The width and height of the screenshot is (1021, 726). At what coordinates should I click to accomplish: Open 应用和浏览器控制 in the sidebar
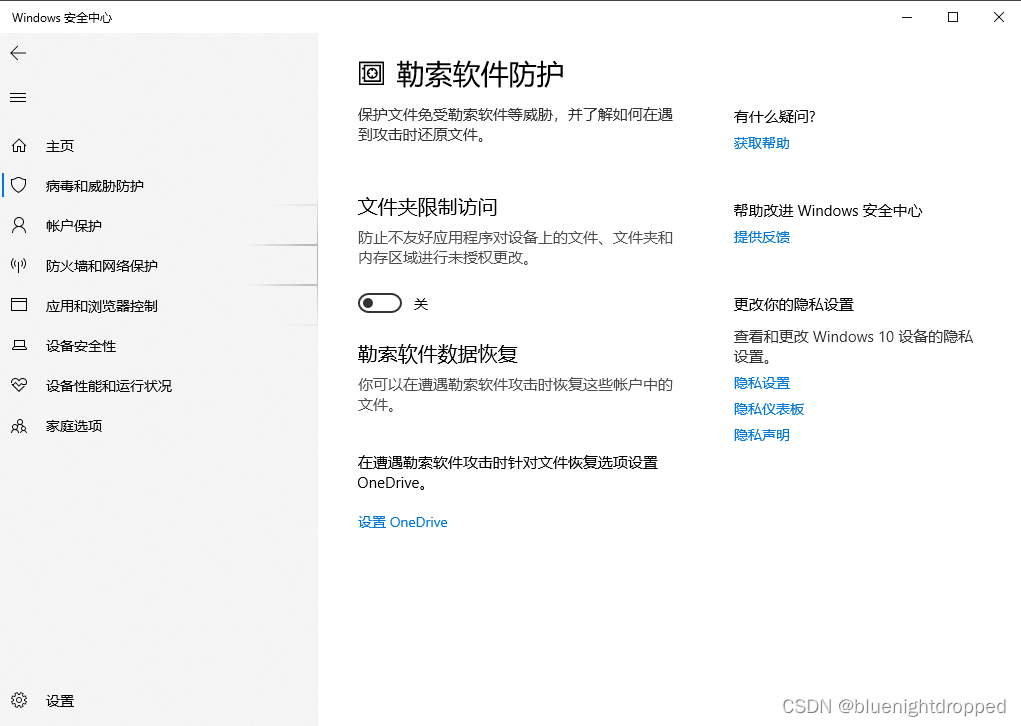coord(159,305)
